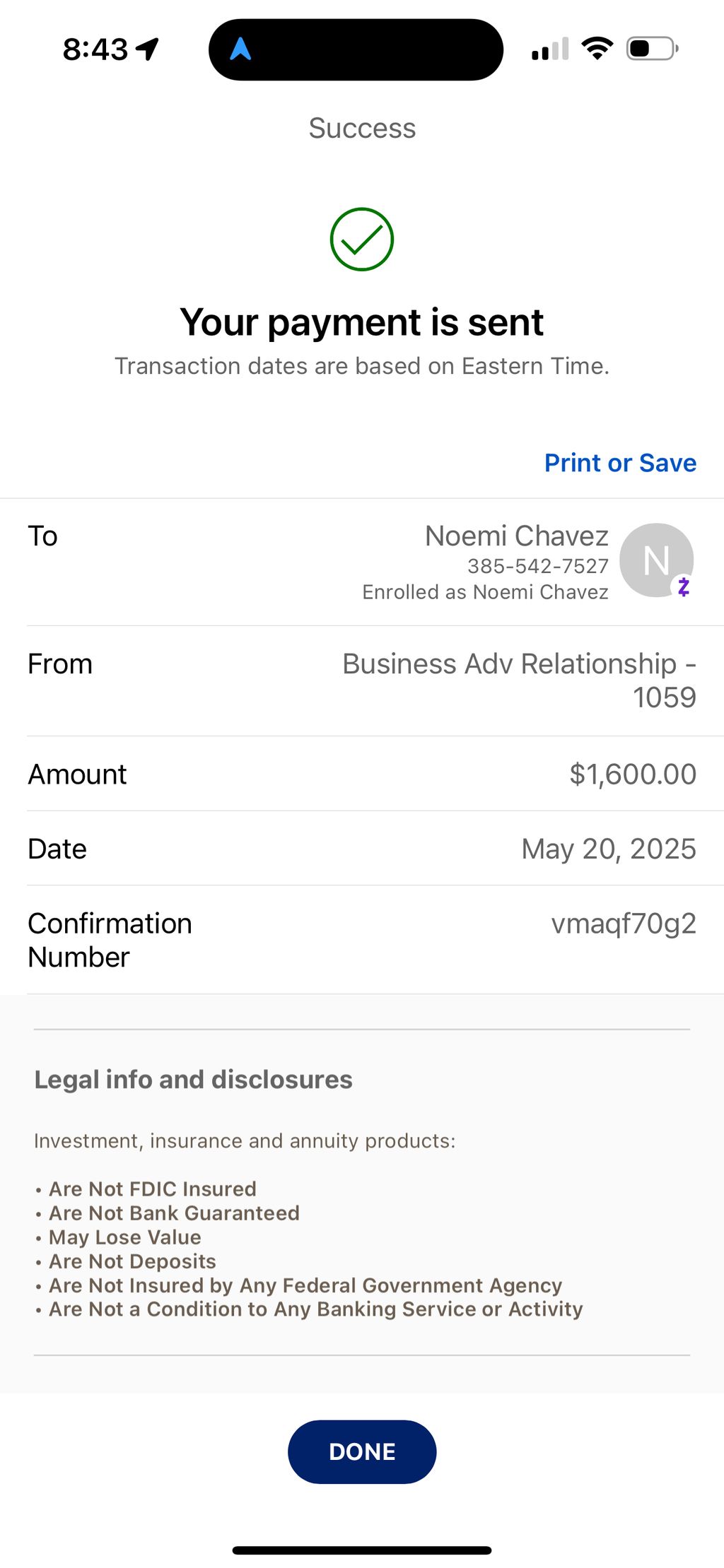Tap the 8:43 clock in status bar
Image resolution: width=724 pixels, height=1568 pixels.
pyautogui.click(x=95, y=49)
